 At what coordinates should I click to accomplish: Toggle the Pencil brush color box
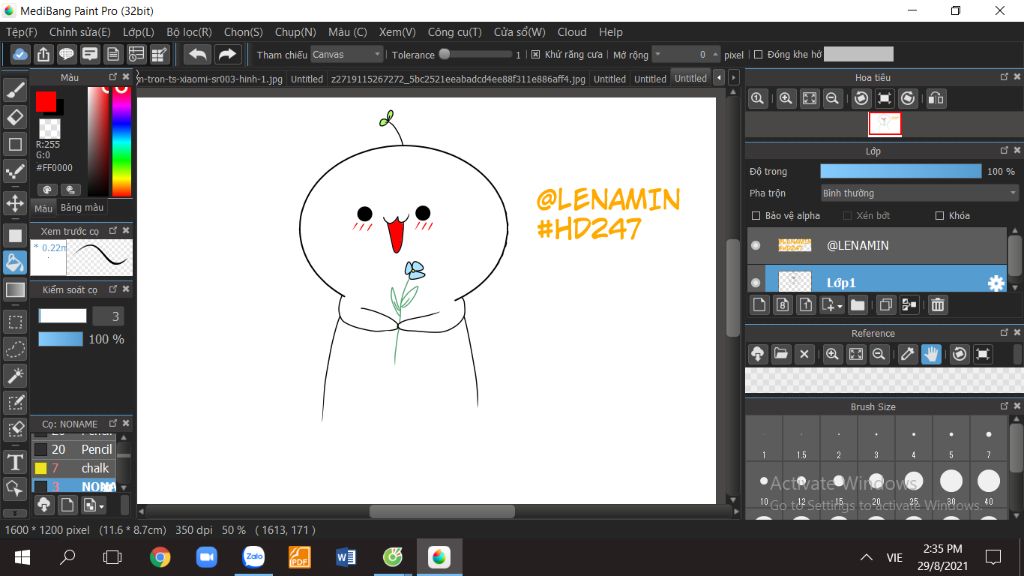40,449
